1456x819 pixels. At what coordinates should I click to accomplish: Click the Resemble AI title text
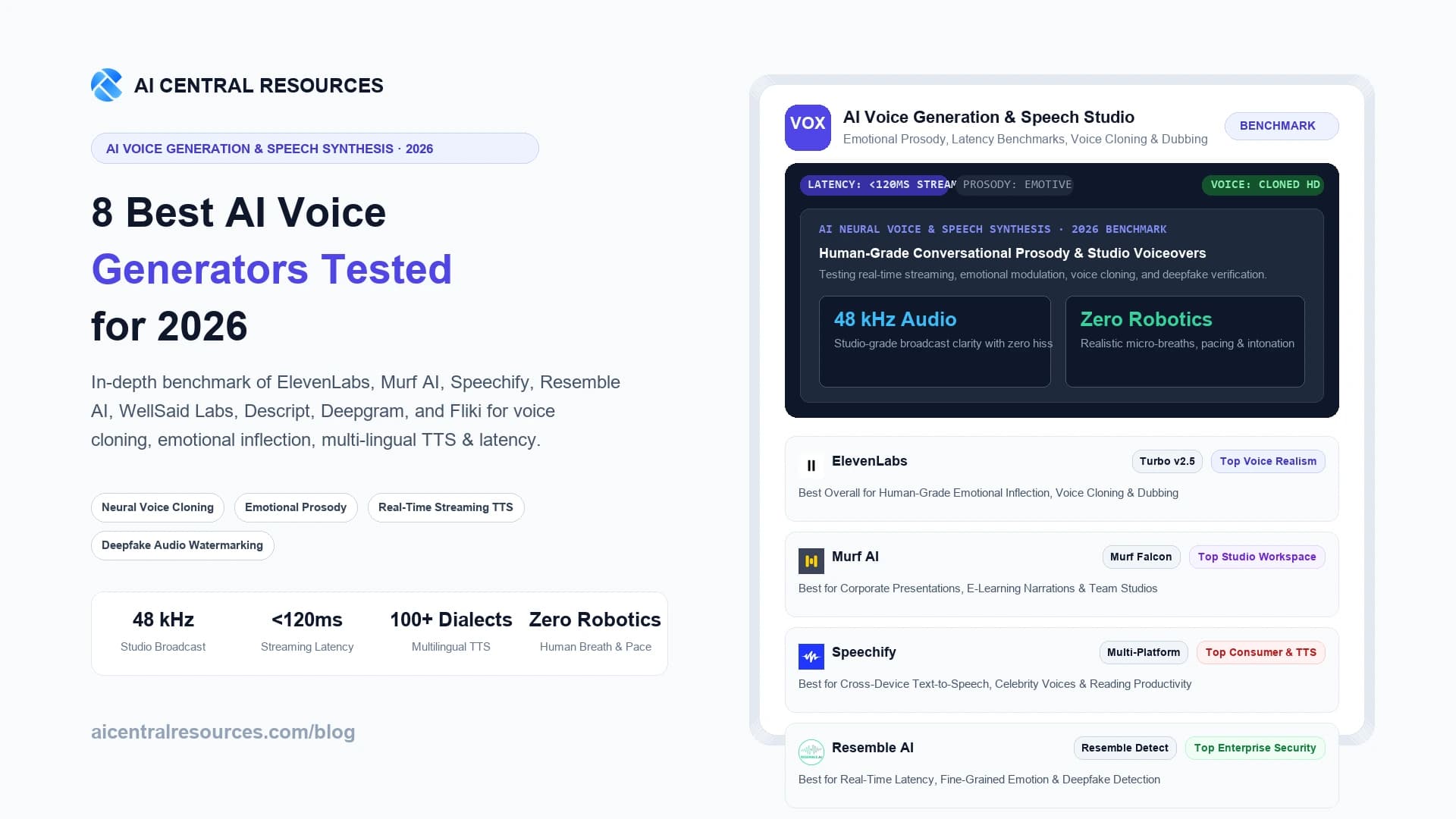[872, 748]
